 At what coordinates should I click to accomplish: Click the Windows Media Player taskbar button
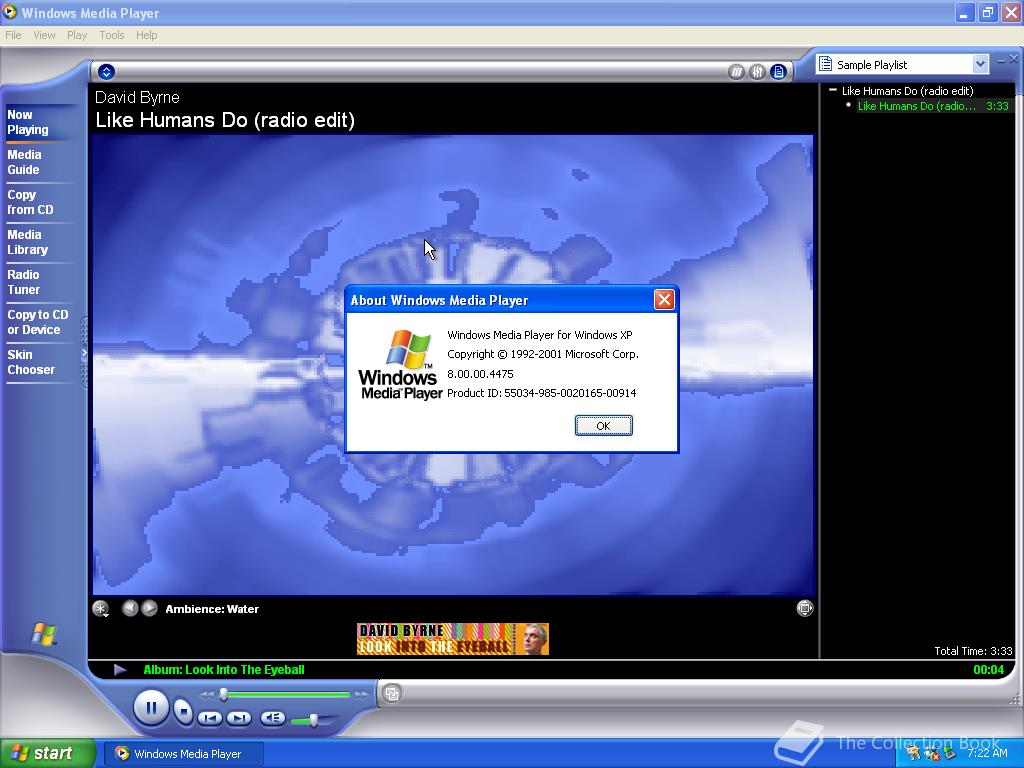tap(185, 754)
